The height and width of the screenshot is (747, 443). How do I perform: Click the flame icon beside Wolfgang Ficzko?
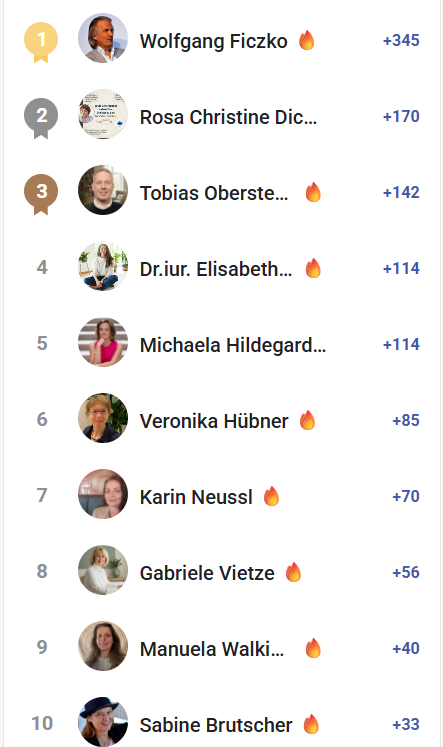pyautogui.click(x=307, y=40)
